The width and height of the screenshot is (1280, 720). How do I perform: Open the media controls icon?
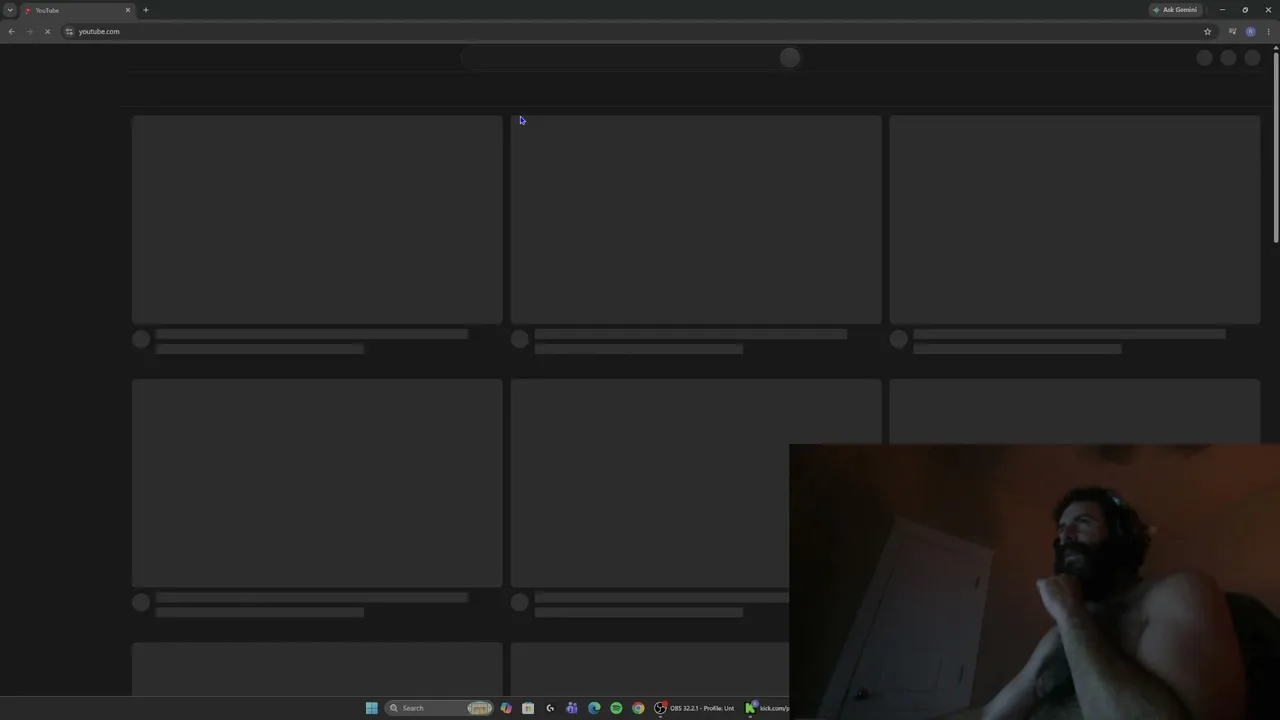[x=1232, y=31]
